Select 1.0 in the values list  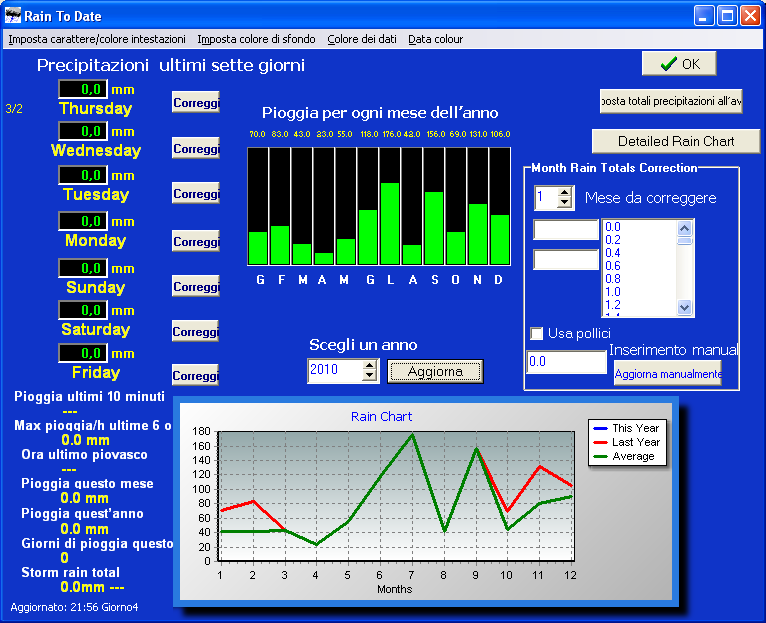click(613, 292)
